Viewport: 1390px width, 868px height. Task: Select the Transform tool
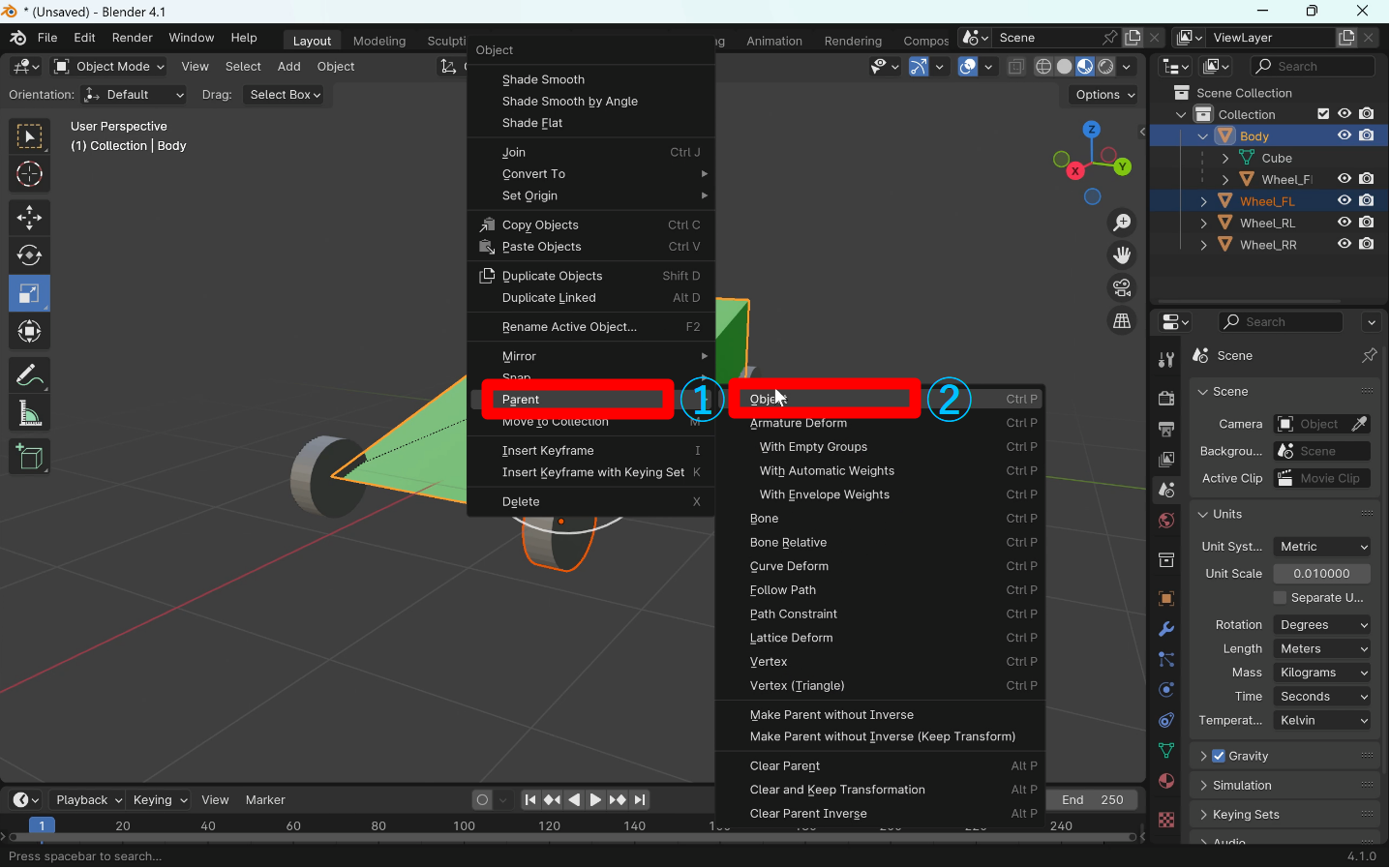[x=29, y=332]
